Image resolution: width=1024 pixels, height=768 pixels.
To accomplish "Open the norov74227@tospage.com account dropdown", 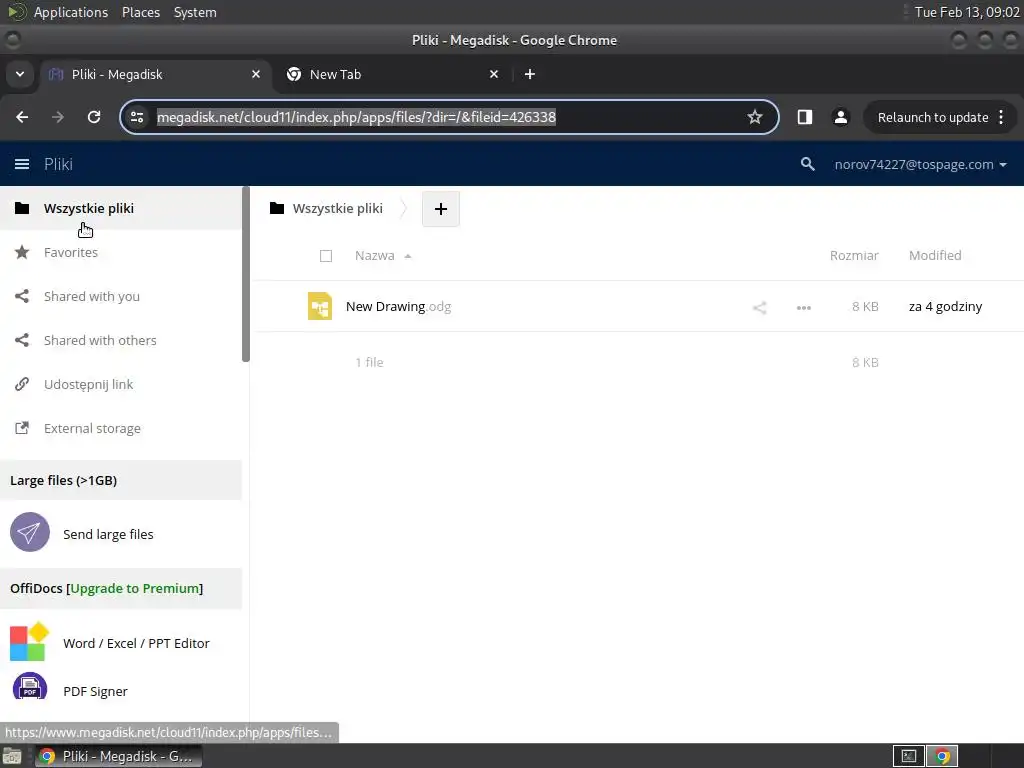I will point(920,165).
